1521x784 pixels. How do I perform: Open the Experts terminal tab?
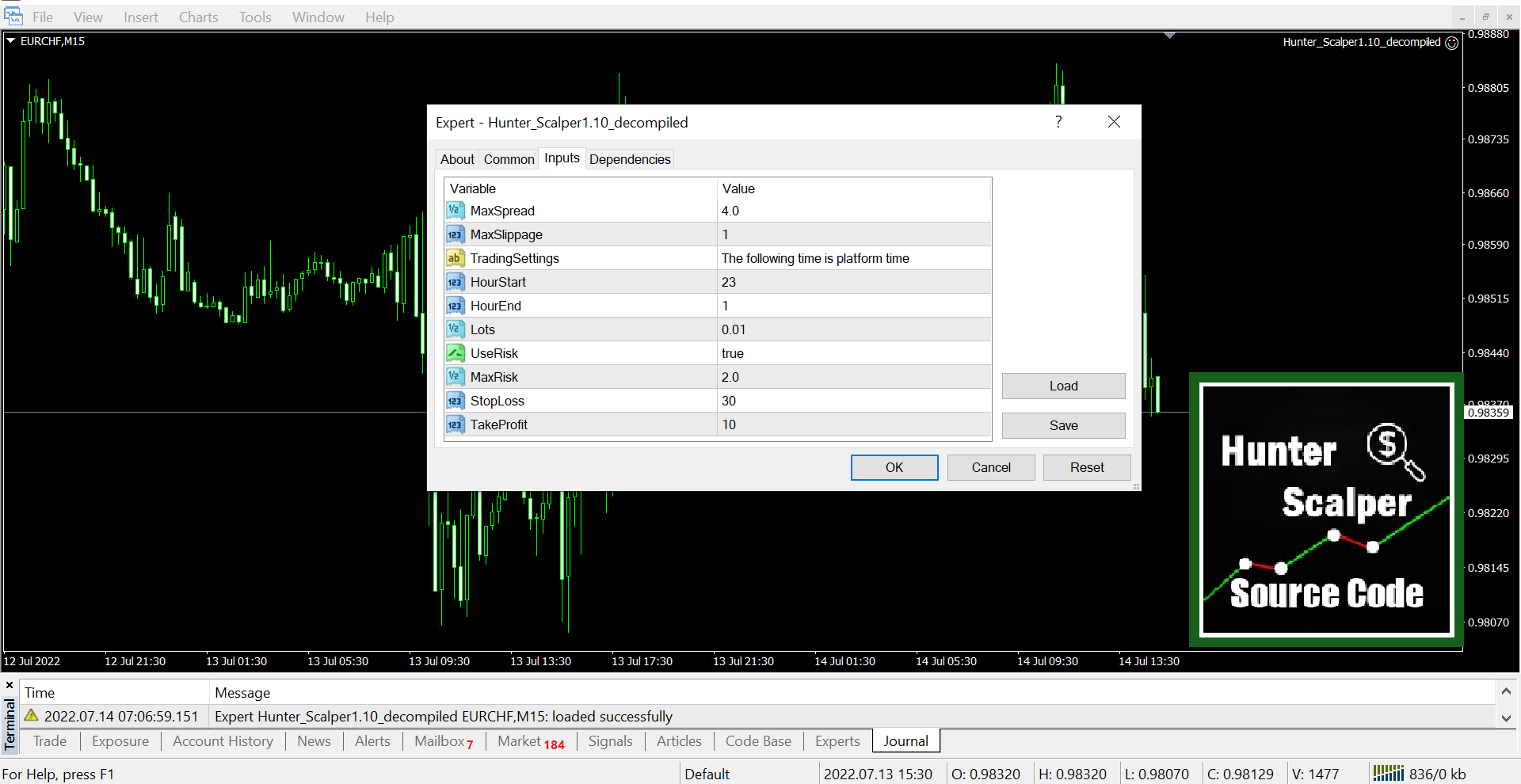[x=837, y=741]
